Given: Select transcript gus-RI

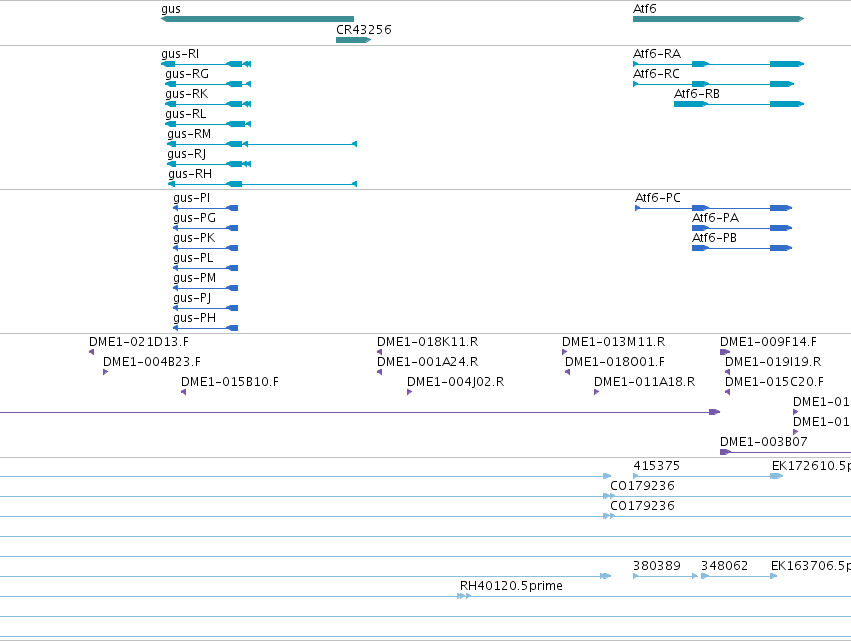Looking at the screenshot, I should click(x=206, y=64).
